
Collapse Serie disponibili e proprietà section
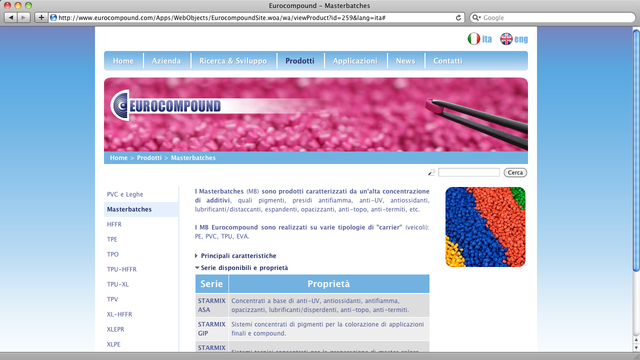coord(241,268)
